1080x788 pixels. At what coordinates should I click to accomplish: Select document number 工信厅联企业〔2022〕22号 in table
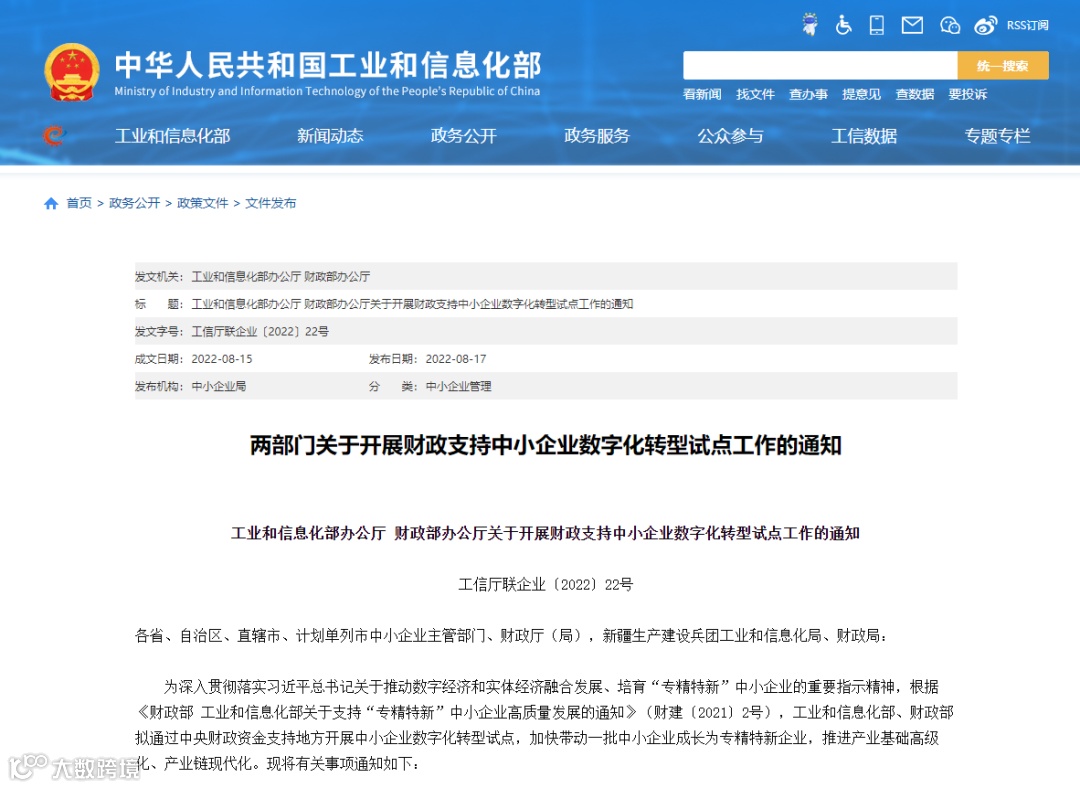coord(260,331)
